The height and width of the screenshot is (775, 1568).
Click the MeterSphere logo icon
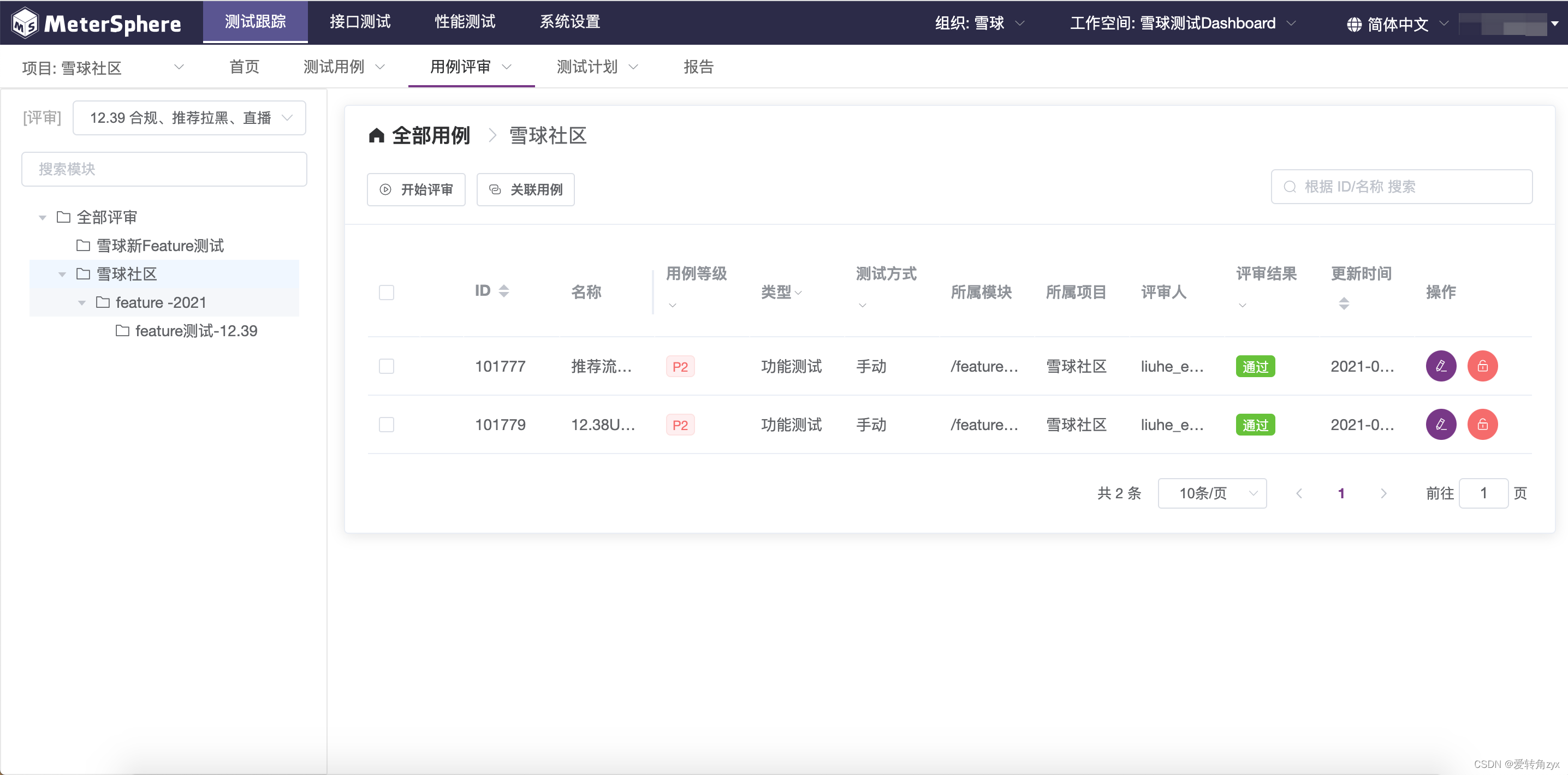tap(26, 23)
